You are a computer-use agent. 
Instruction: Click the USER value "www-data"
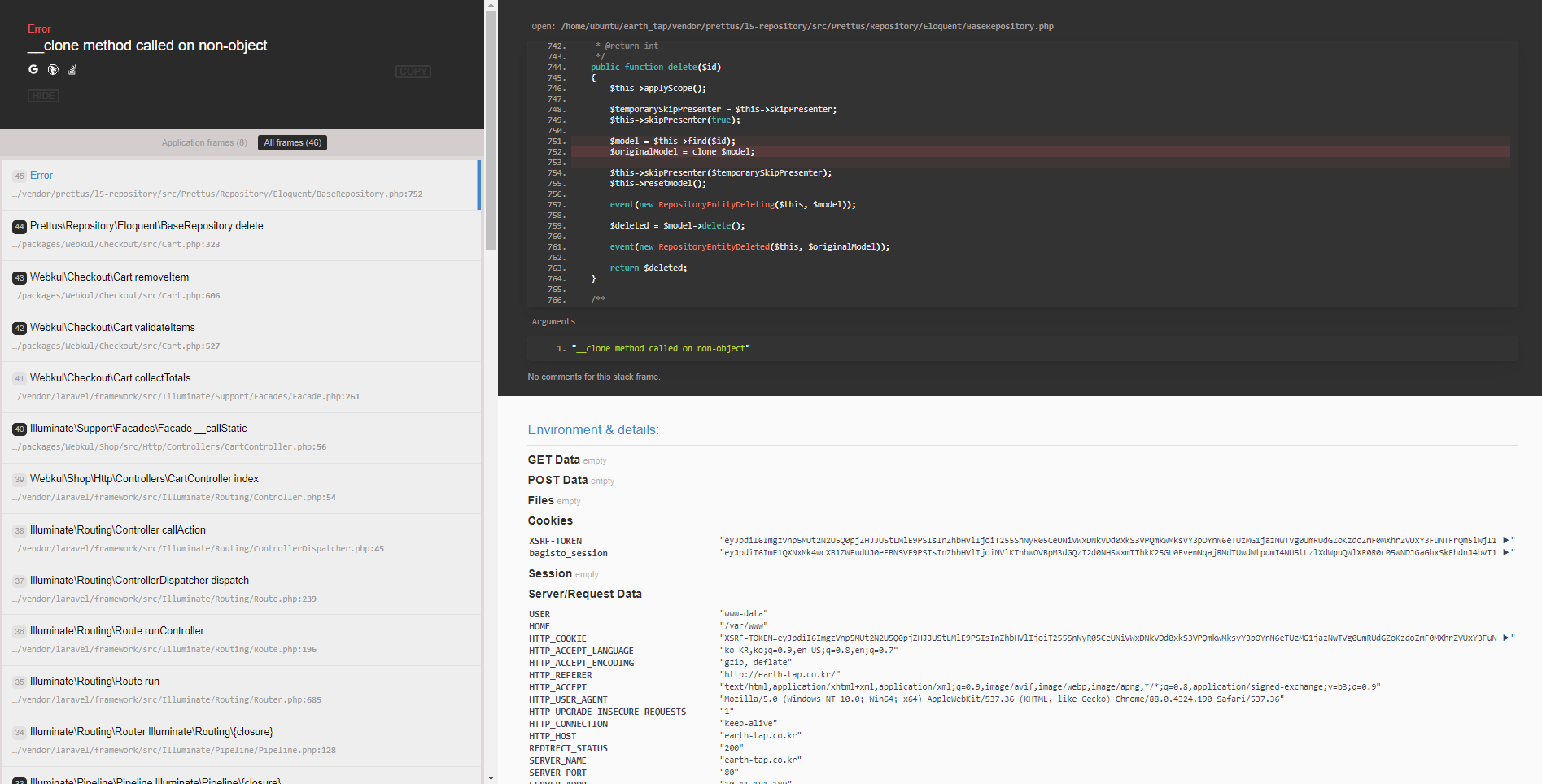[x=744, y=614]
